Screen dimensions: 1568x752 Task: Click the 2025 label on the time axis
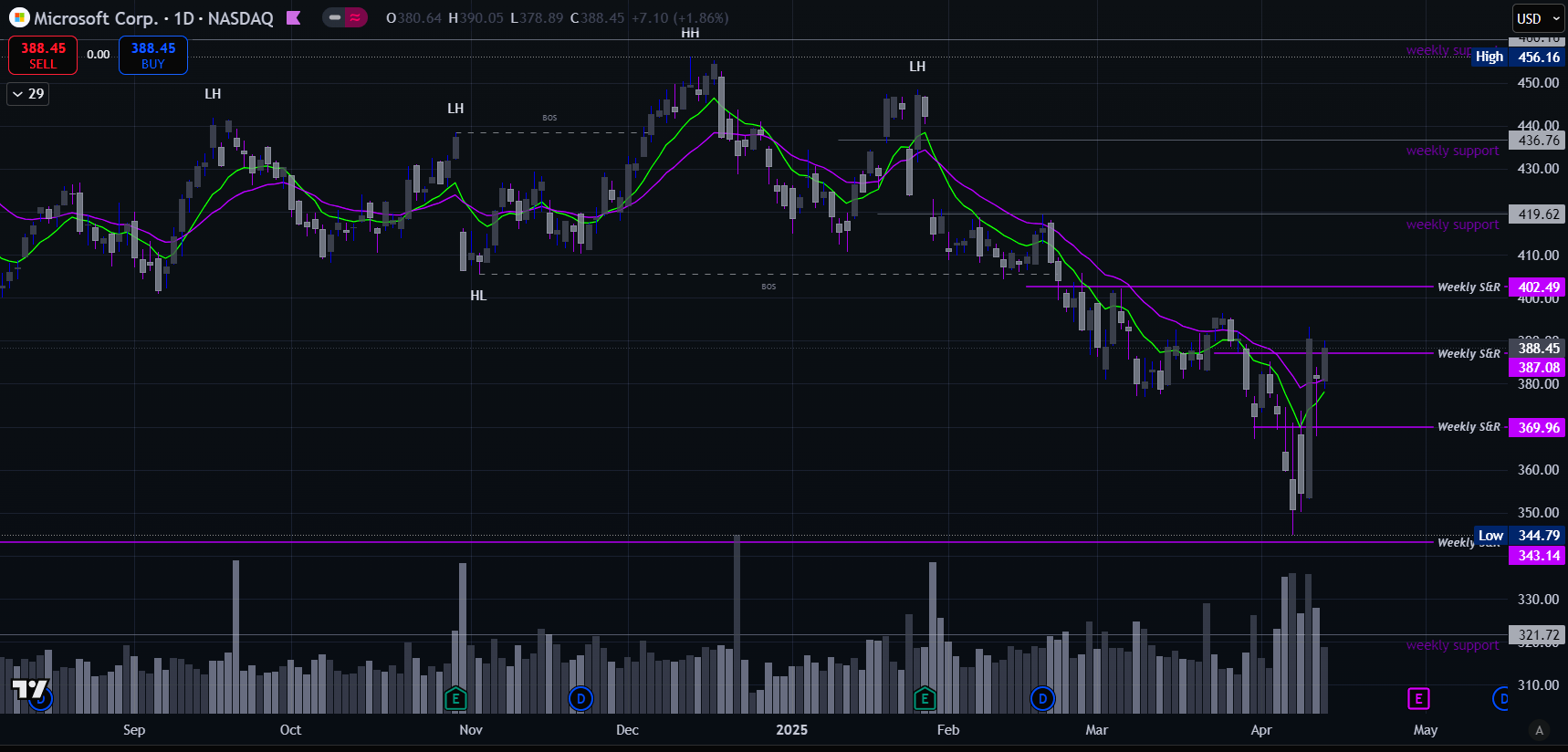[791, 730]
